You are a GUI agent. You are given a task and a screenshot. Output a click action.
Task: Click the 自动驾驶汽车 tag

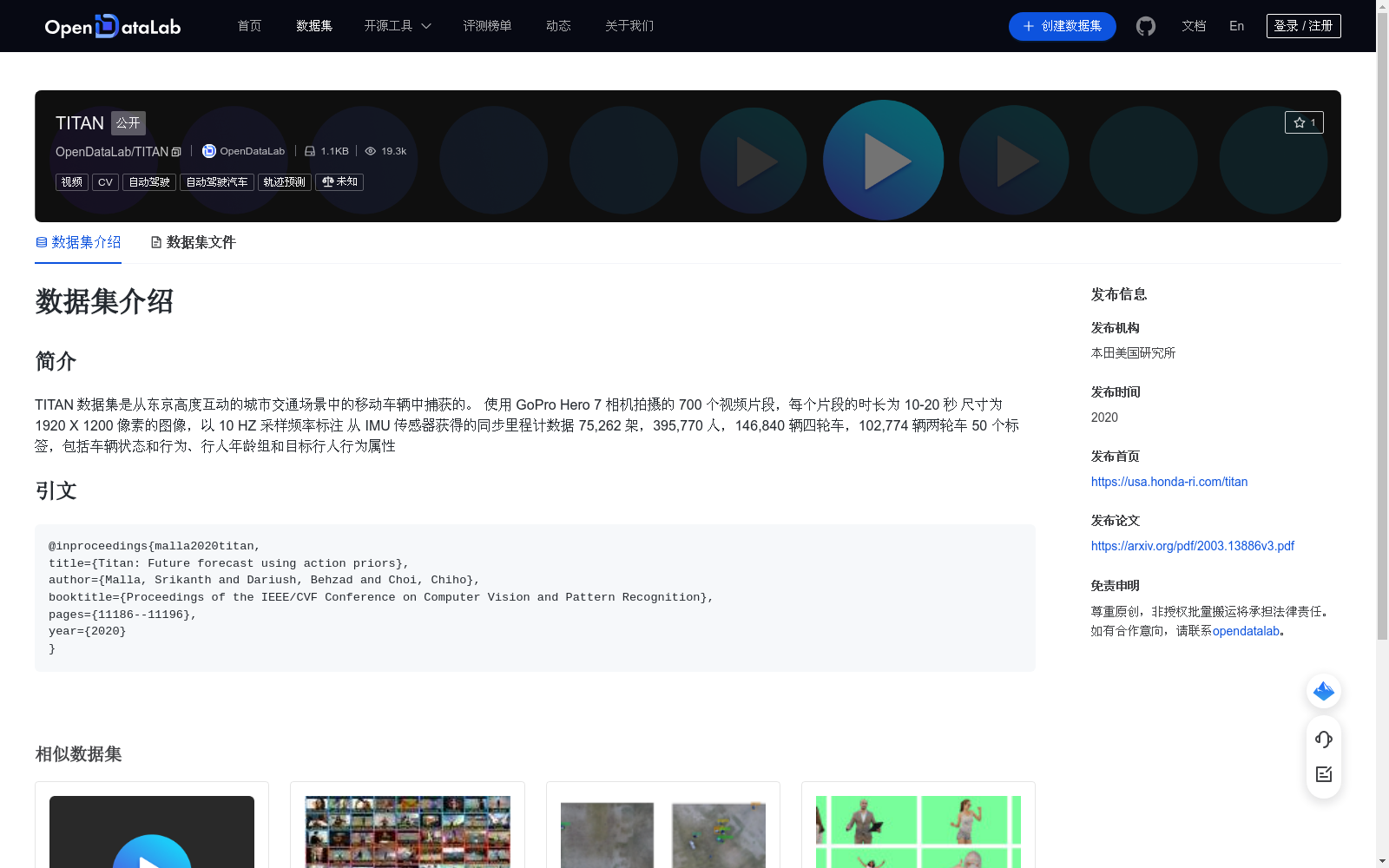[217, 182]
